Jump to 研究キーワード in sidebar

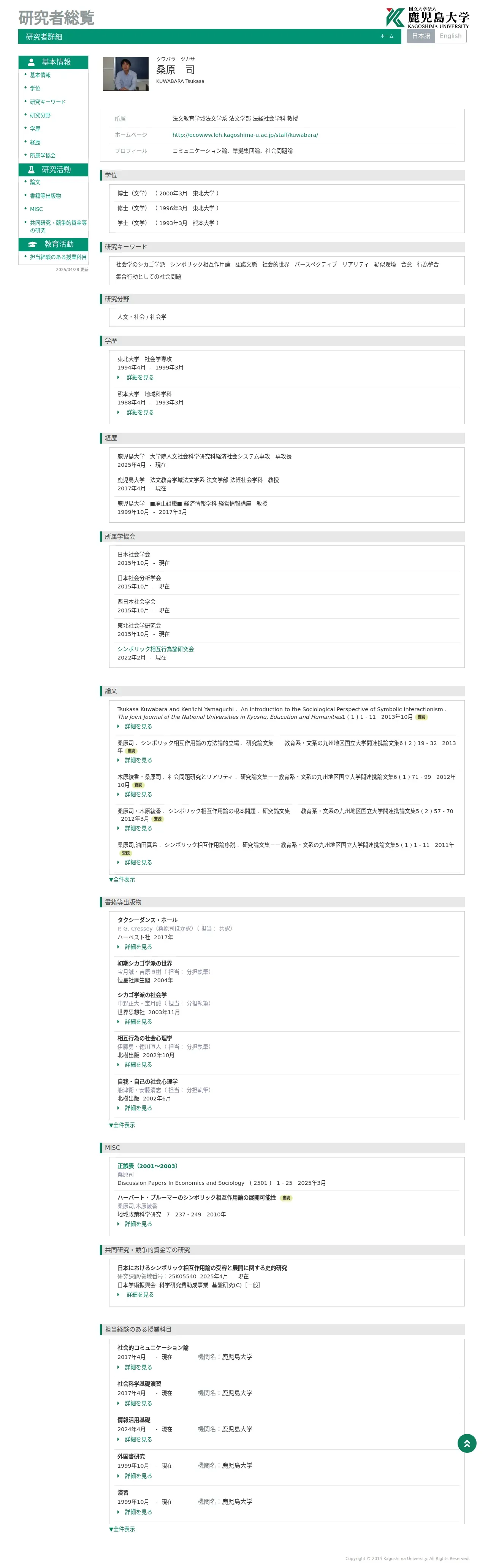tap(48, 101)
